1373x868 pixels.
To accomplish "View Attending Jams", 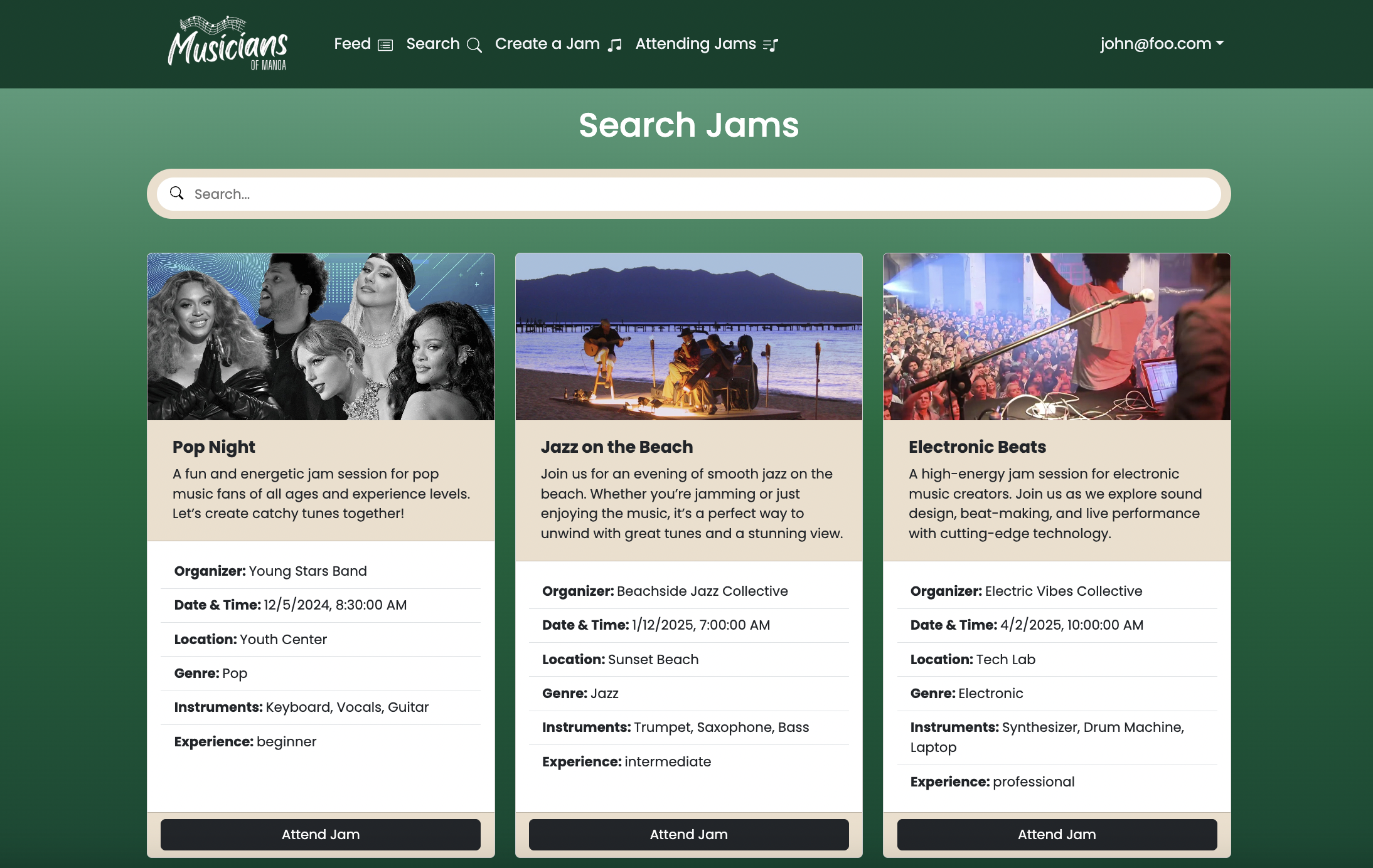I will [x=695, y=43].
